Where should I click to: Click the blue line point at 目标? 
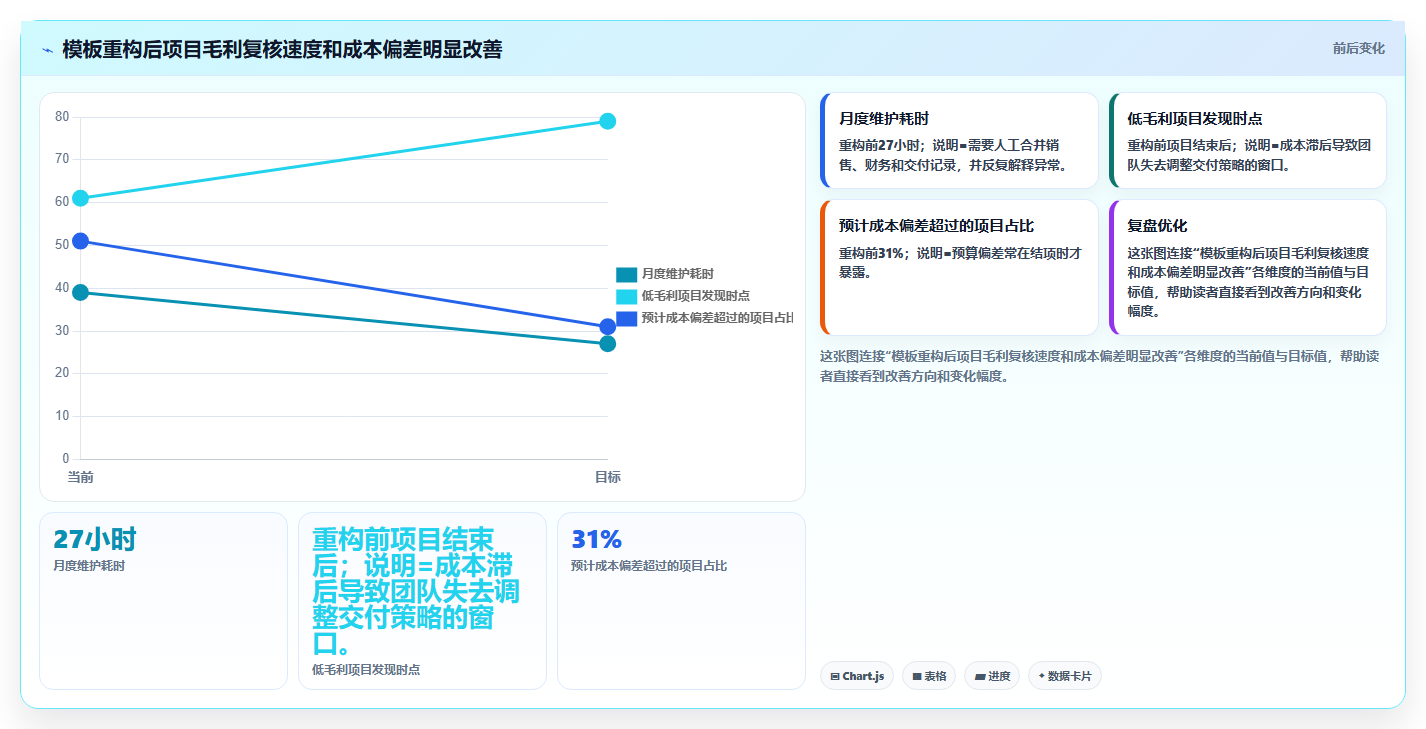(607, 327)
